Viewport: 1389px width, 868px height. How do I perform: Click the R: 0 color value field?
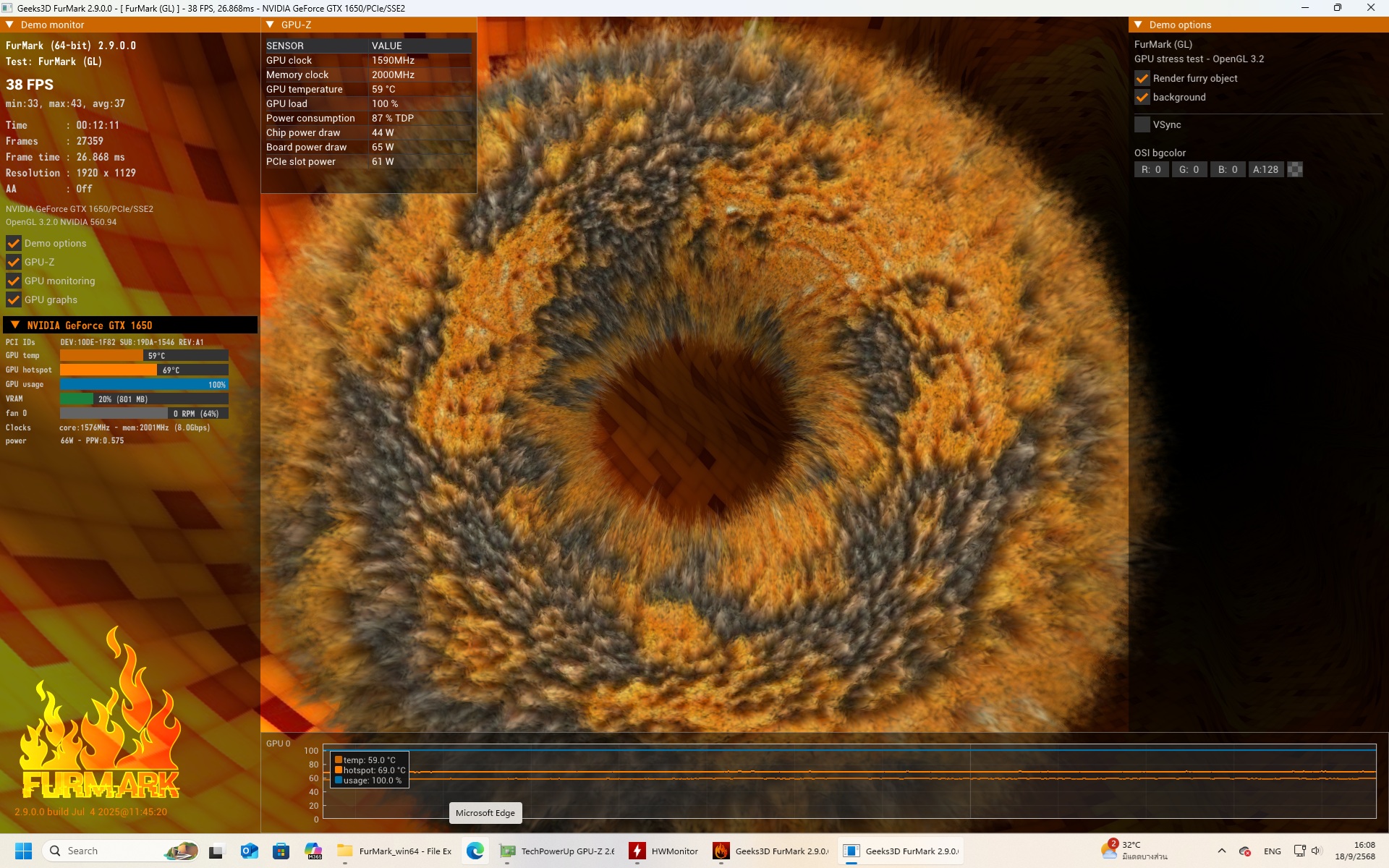coord(1151,169)
